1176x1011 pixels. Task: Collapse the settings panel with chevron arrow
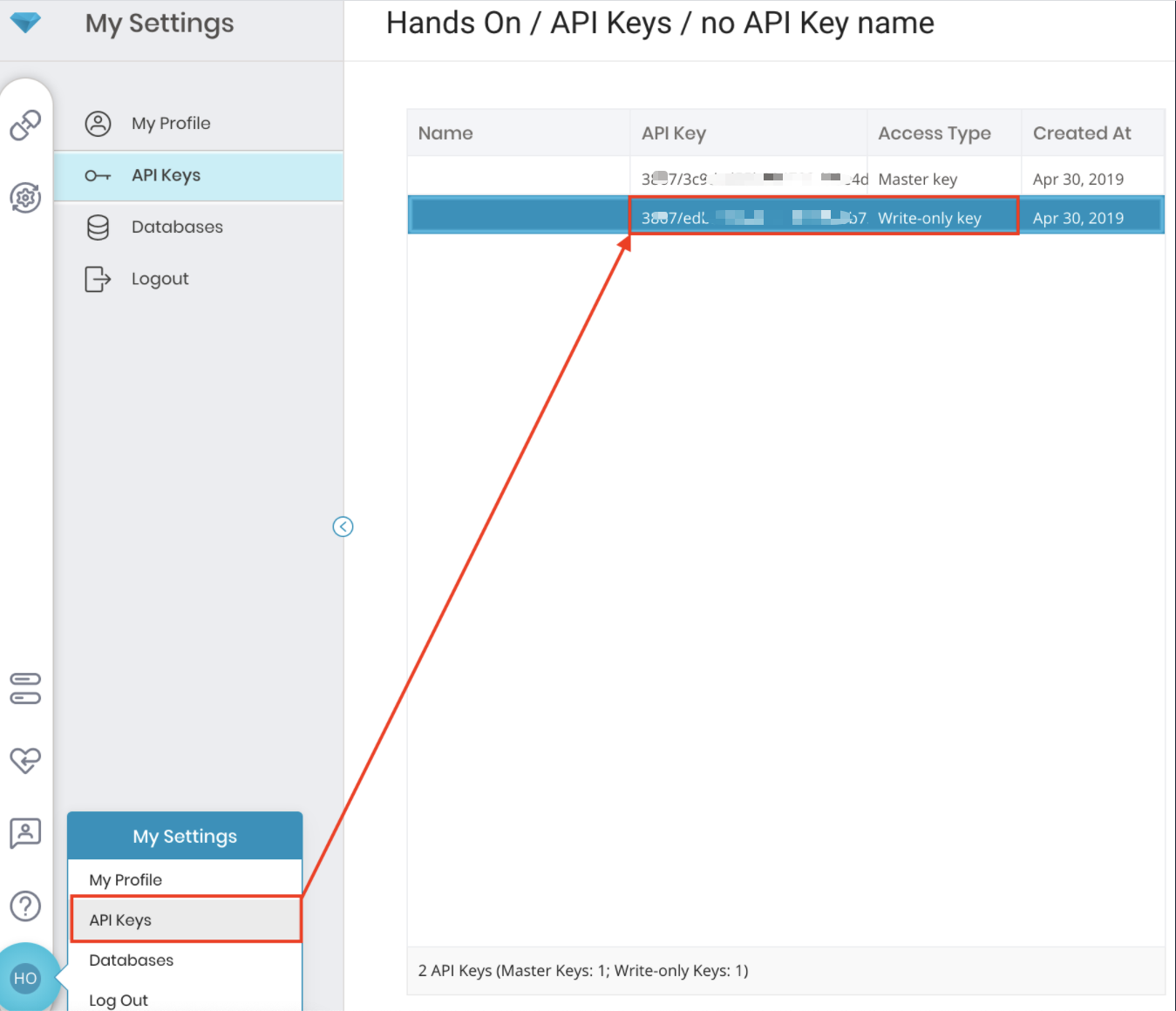pyautogui.click(x=343, y=526)
